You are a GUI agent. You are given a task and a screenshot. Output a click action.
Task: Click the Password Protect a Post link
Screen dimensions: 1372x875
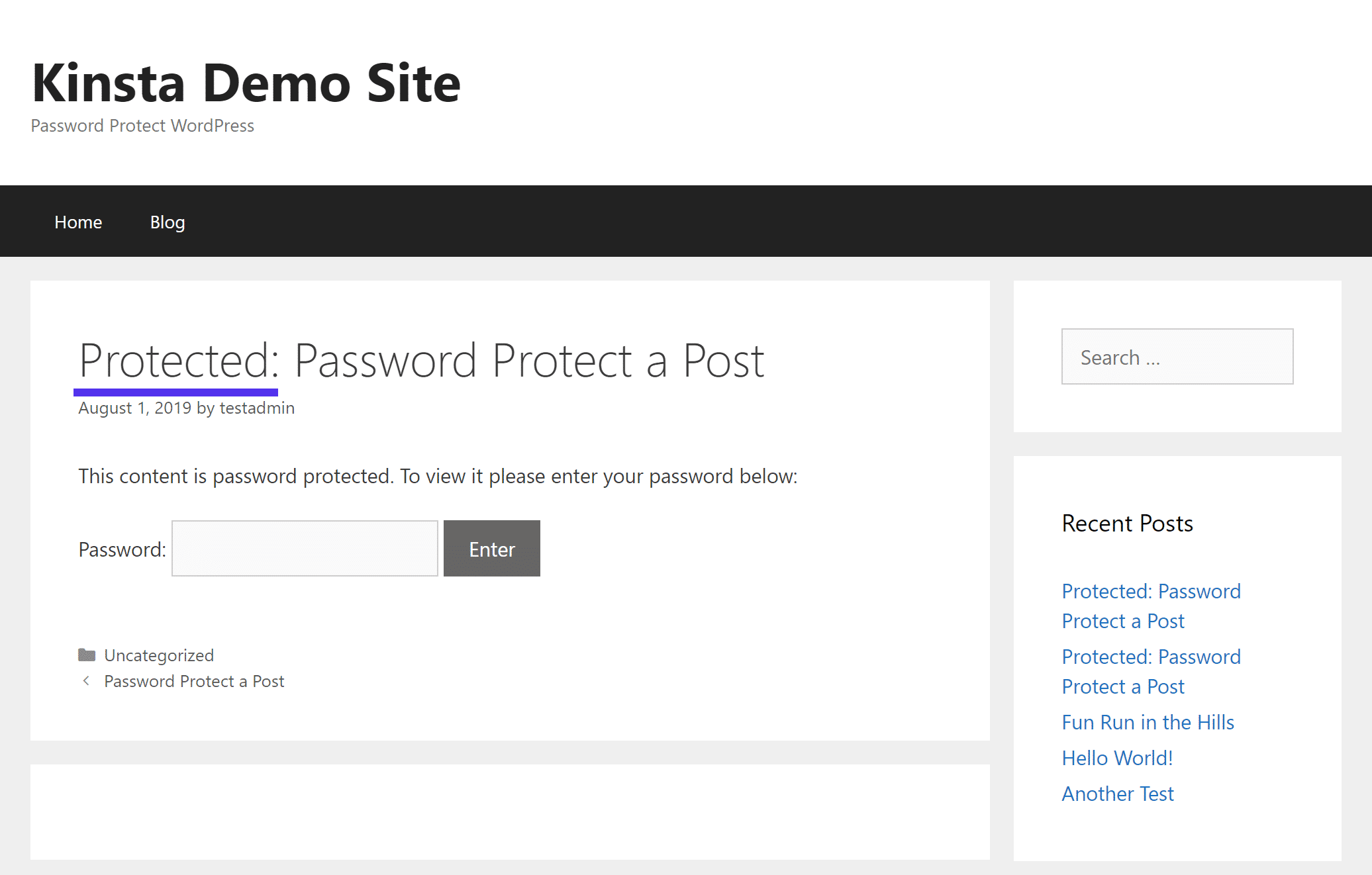pos(194,681)
